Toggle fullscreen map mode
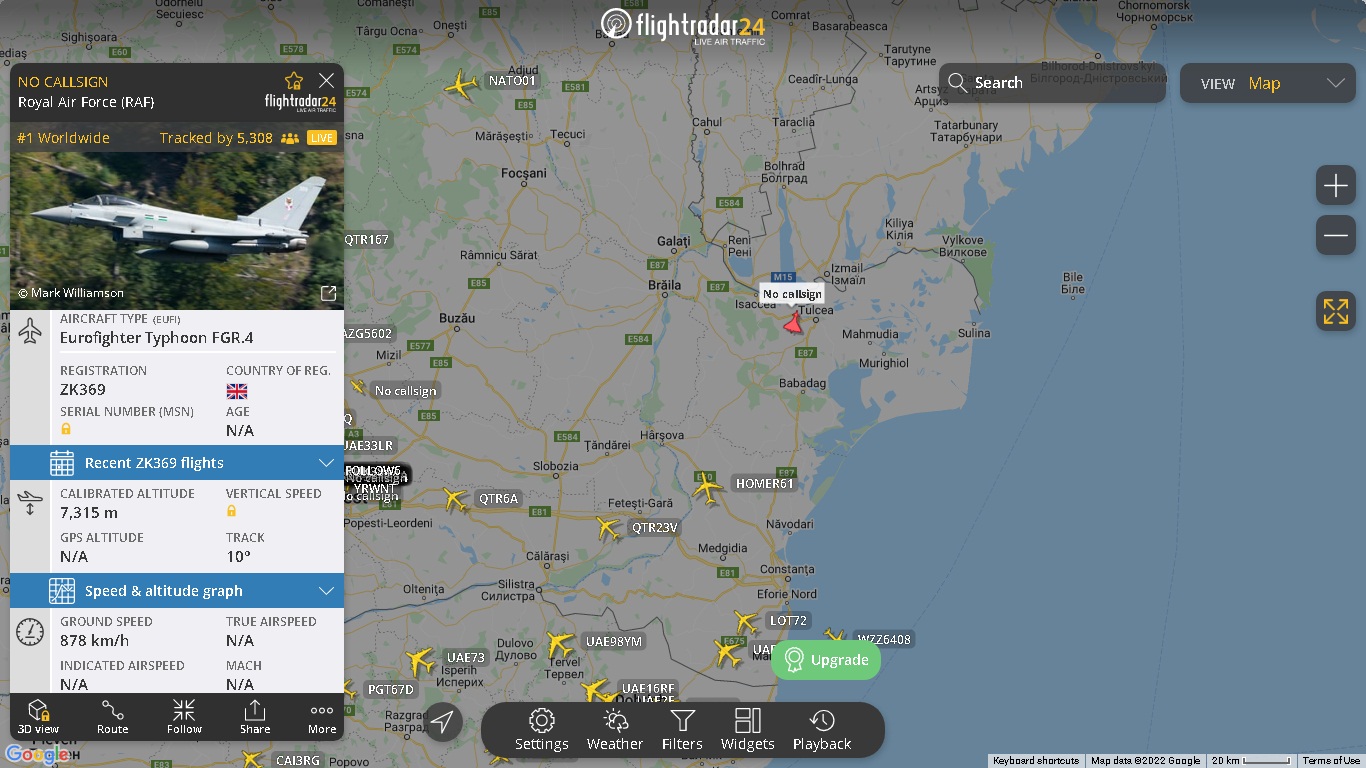The width and height of the screenshot is (1366, 768). pyautogui.click(x=1336, y=311)
